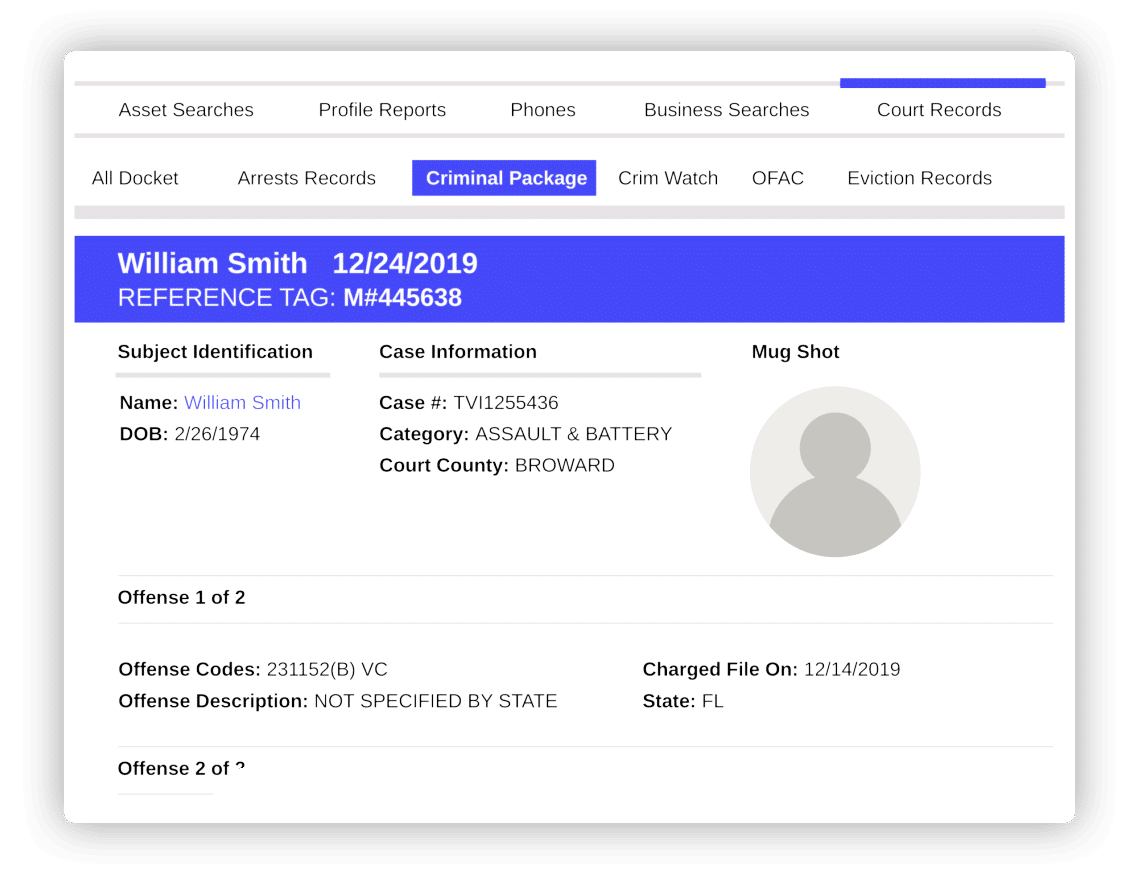Screen dimensions: 1142x876
Task: Select the Phones tab
Action: point(543,110)
